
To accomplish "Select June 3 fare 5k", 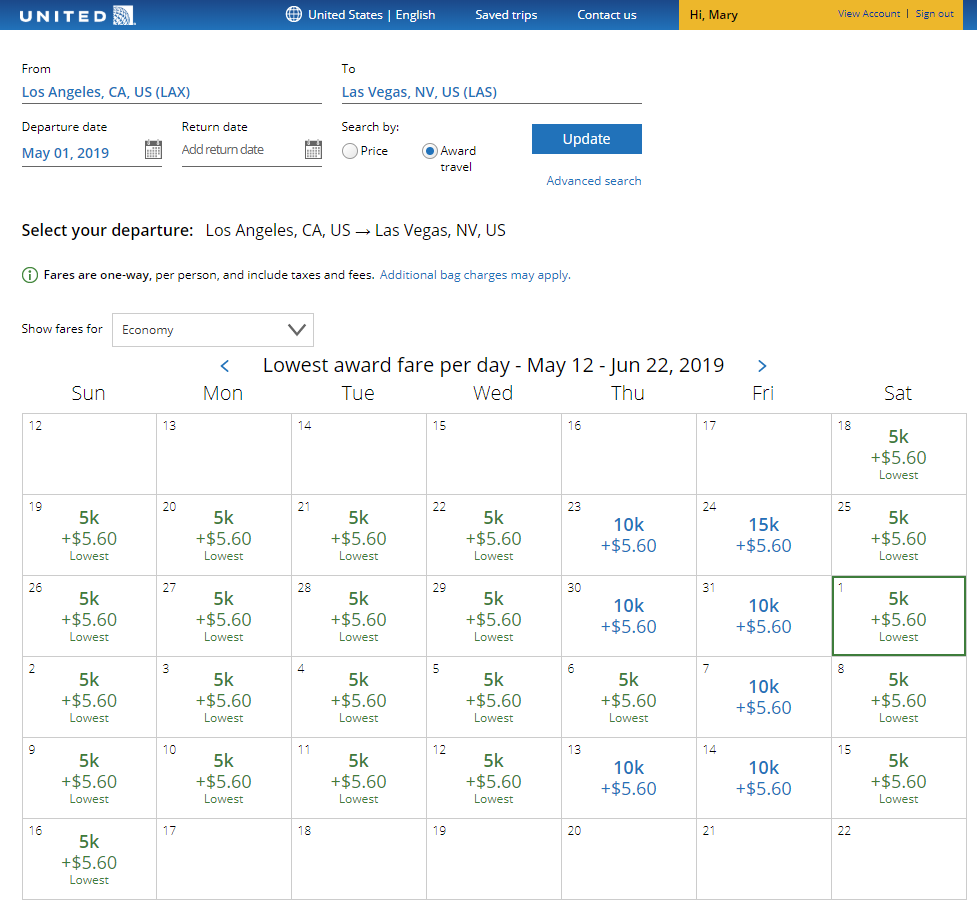I will click(224, 697).
